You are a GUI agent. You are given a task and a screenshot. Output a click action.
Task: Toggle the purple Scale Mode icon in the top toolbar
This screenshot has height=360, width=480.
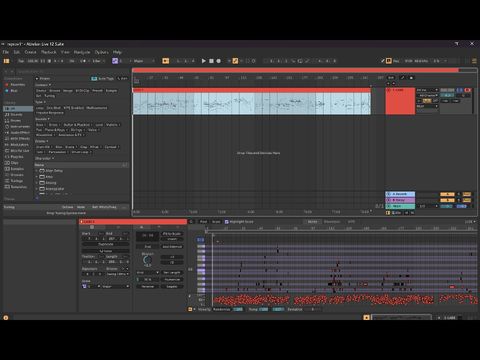[x=115, y=61]
